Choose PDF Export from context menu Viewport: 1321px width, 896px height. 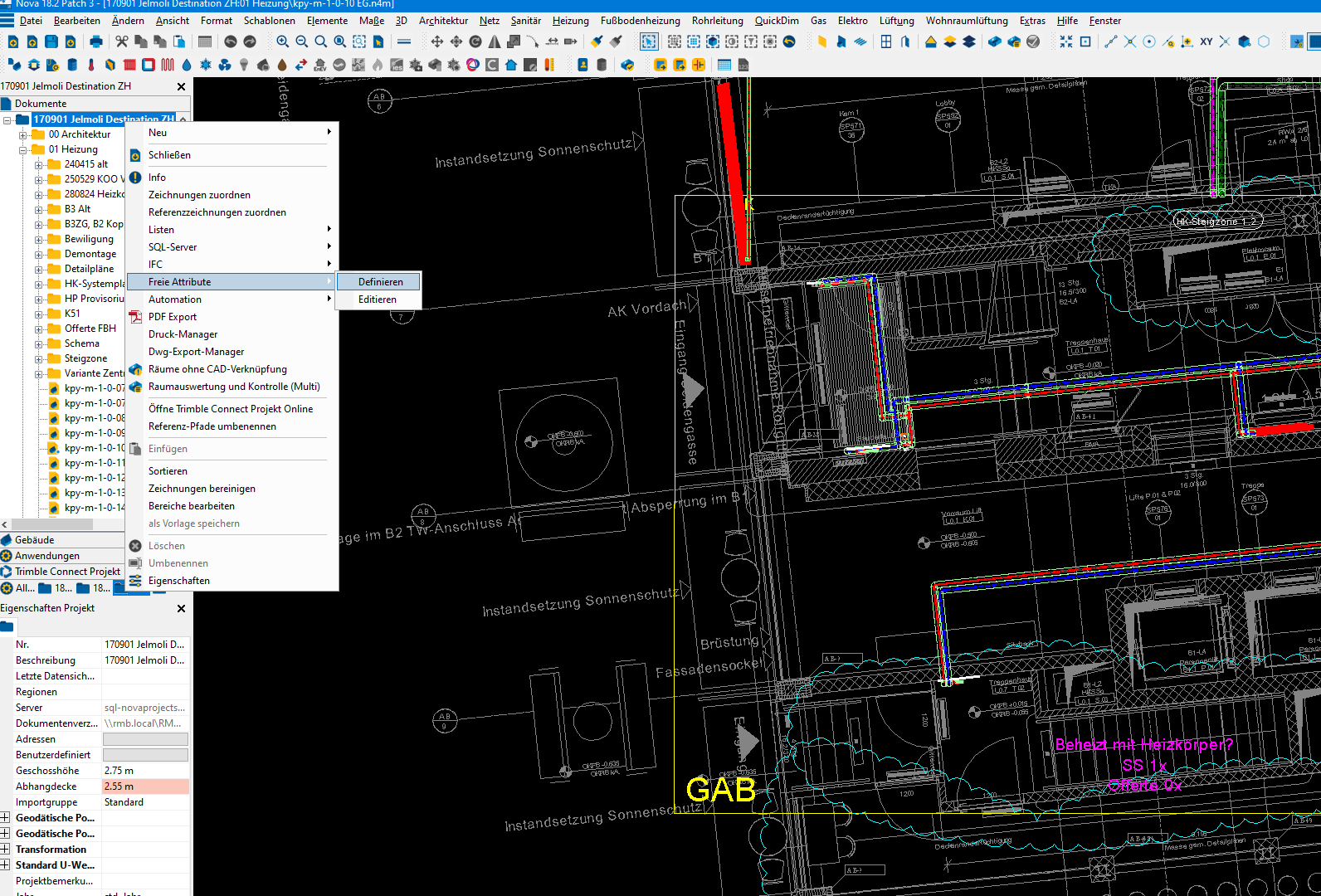tap(173, 317)
